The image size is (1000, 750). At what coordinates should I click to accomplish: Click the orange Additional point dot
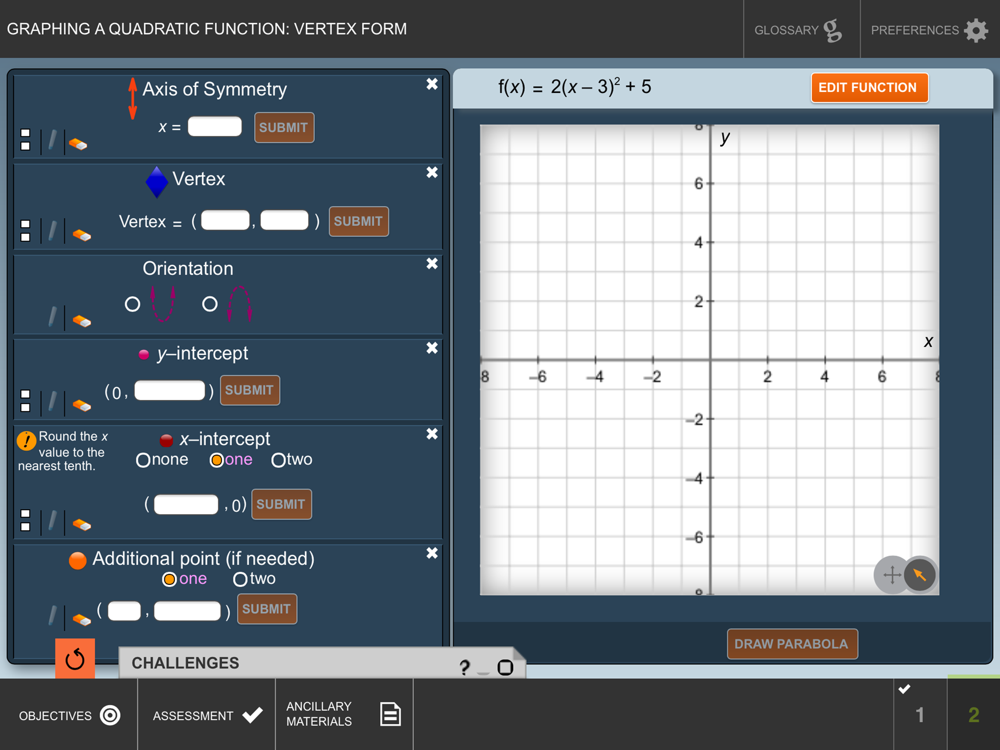pos(77,560)
